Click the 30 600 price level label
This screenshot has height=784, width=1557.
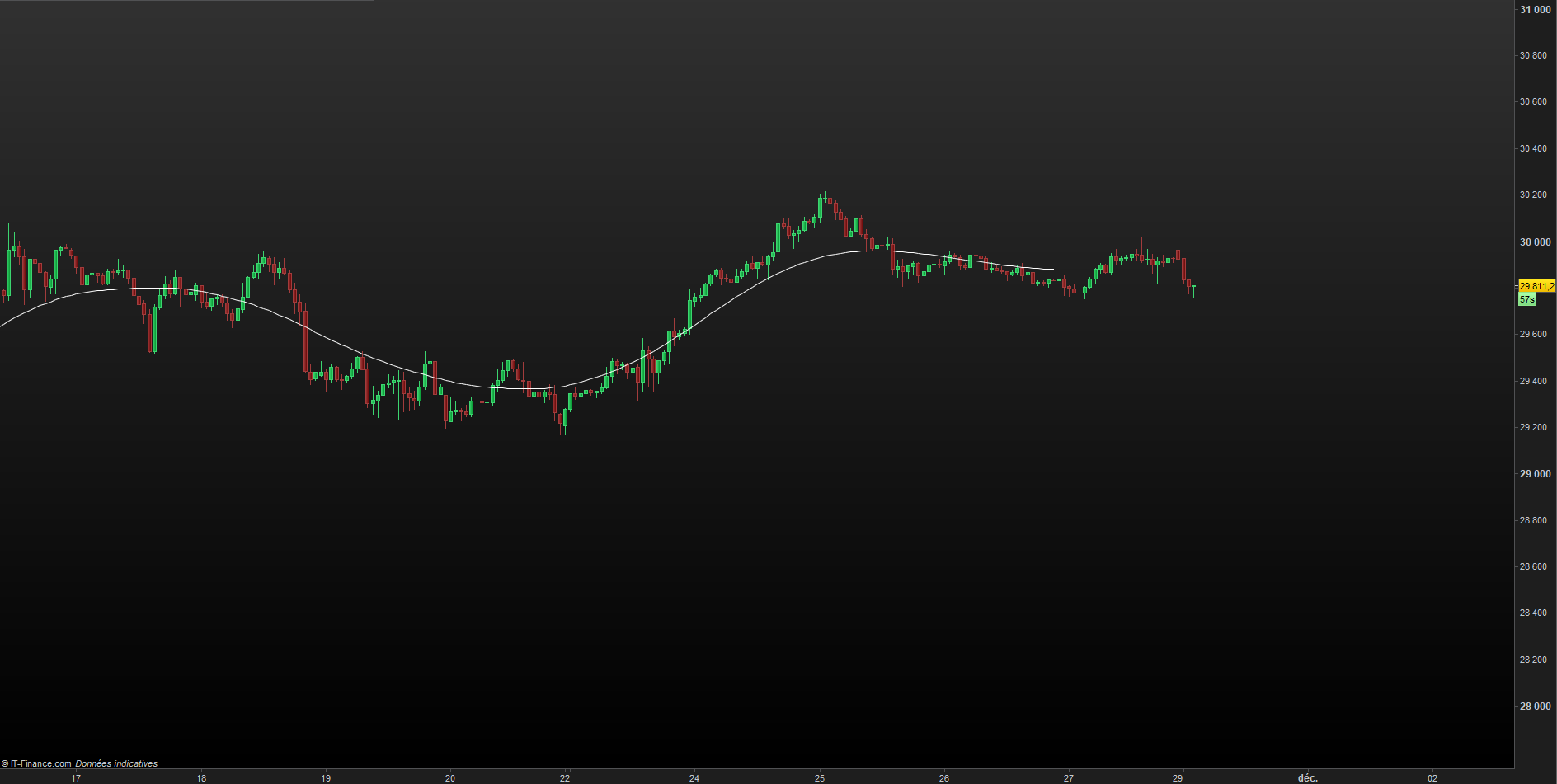coord(1533,102)
